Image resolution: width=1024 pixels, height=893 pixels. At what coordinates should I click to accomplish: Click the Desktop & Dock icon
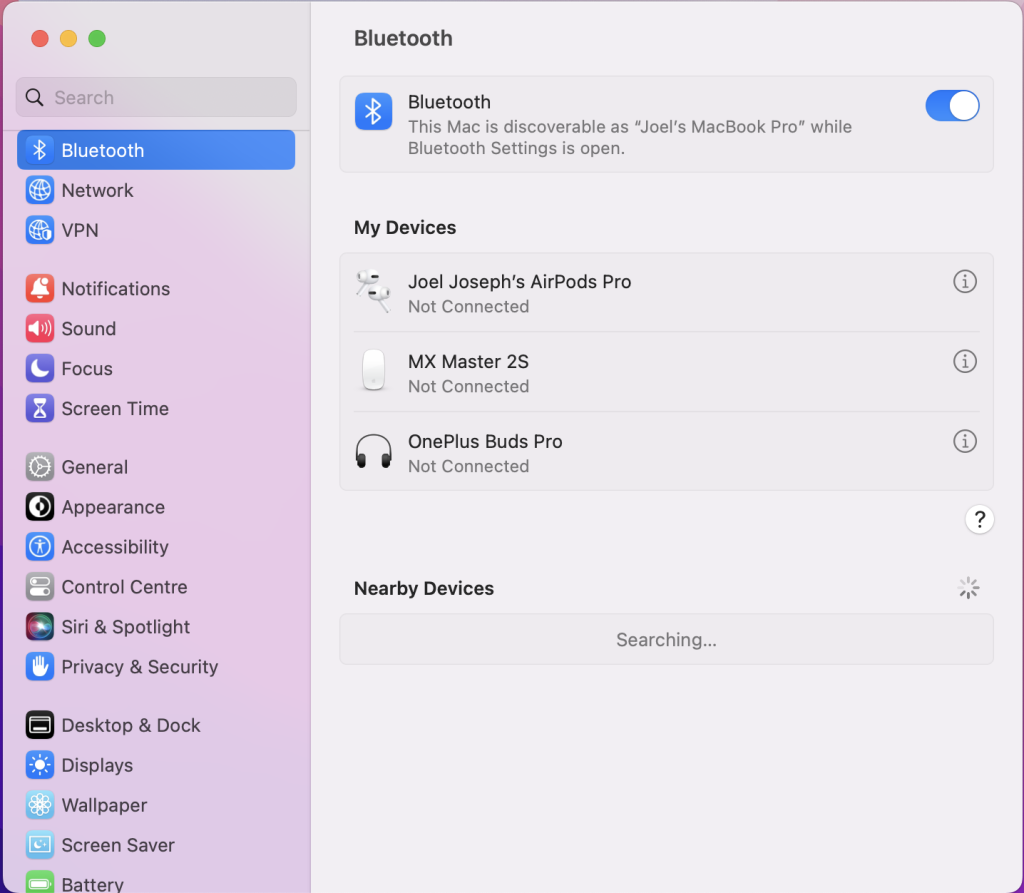point(40,725)
